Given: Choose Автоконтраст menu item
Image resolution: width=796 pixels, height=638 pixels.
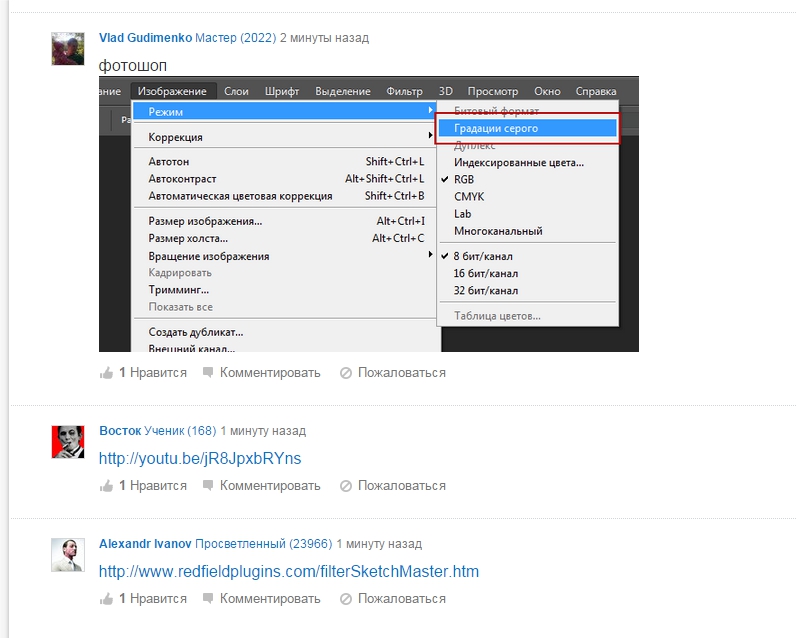Looking at the screenshot, I should (x=285, y=179).
